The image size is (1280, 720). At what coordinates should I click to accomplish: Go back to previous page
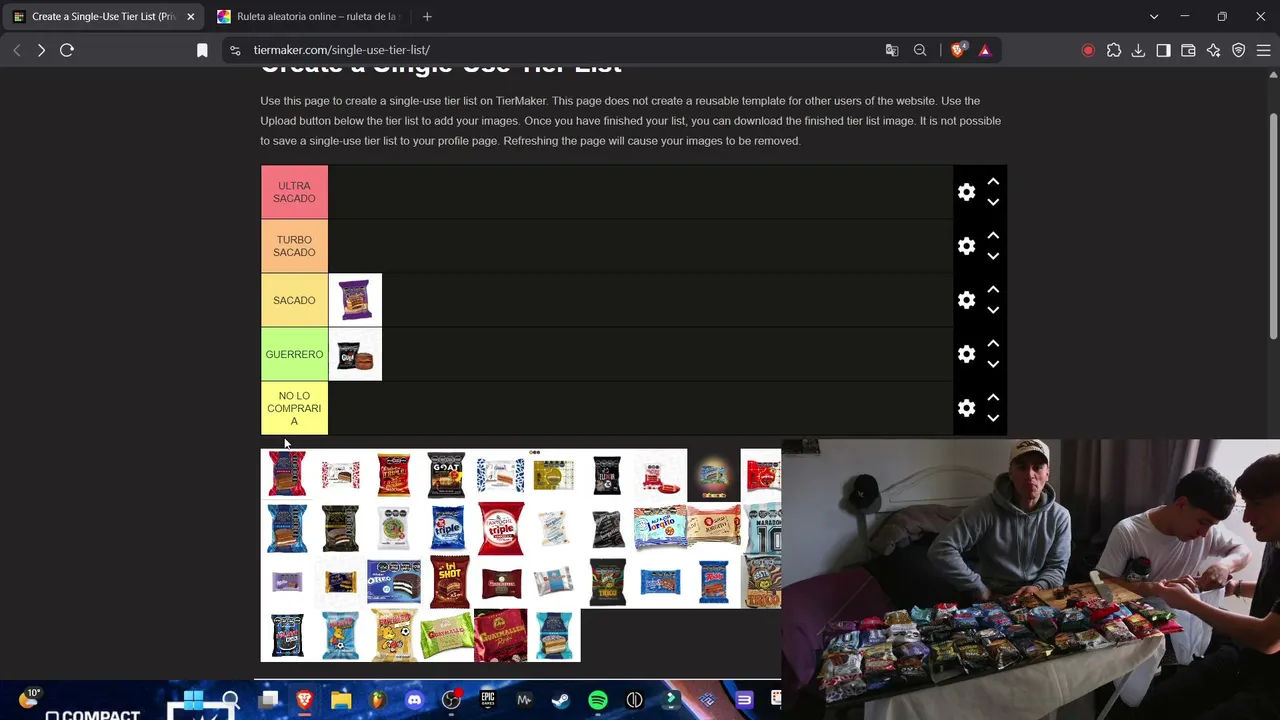(17, 50)
